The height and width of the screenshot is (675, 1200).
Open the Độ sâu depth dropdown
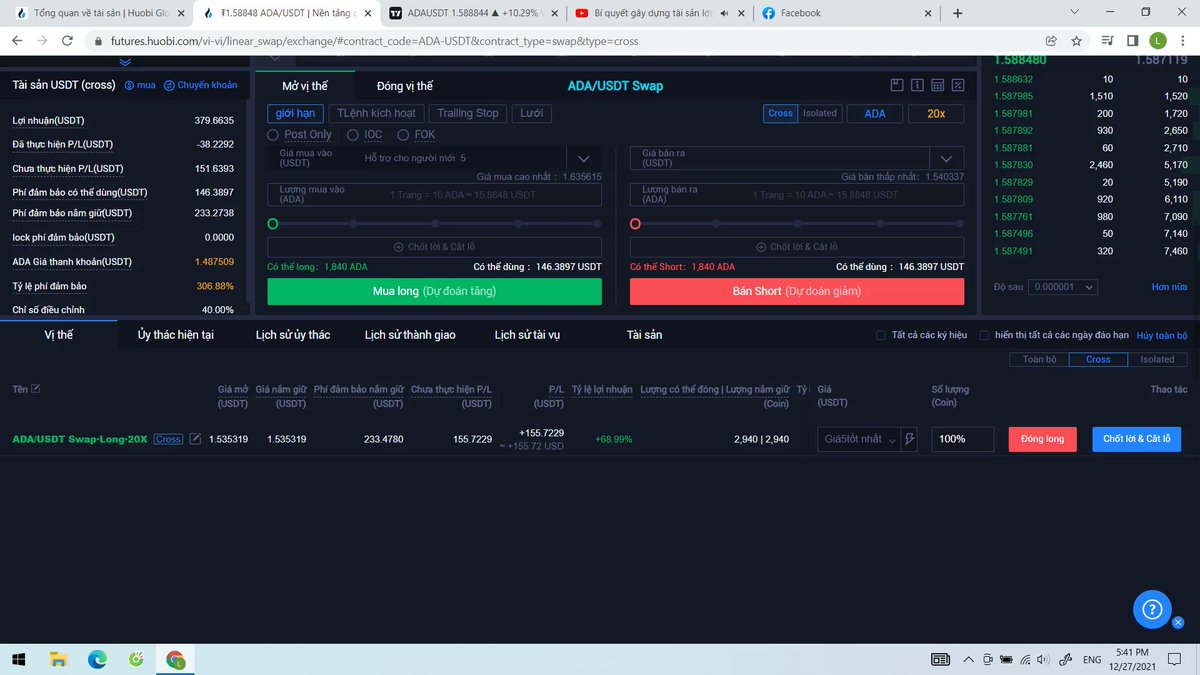point(1063,287)
